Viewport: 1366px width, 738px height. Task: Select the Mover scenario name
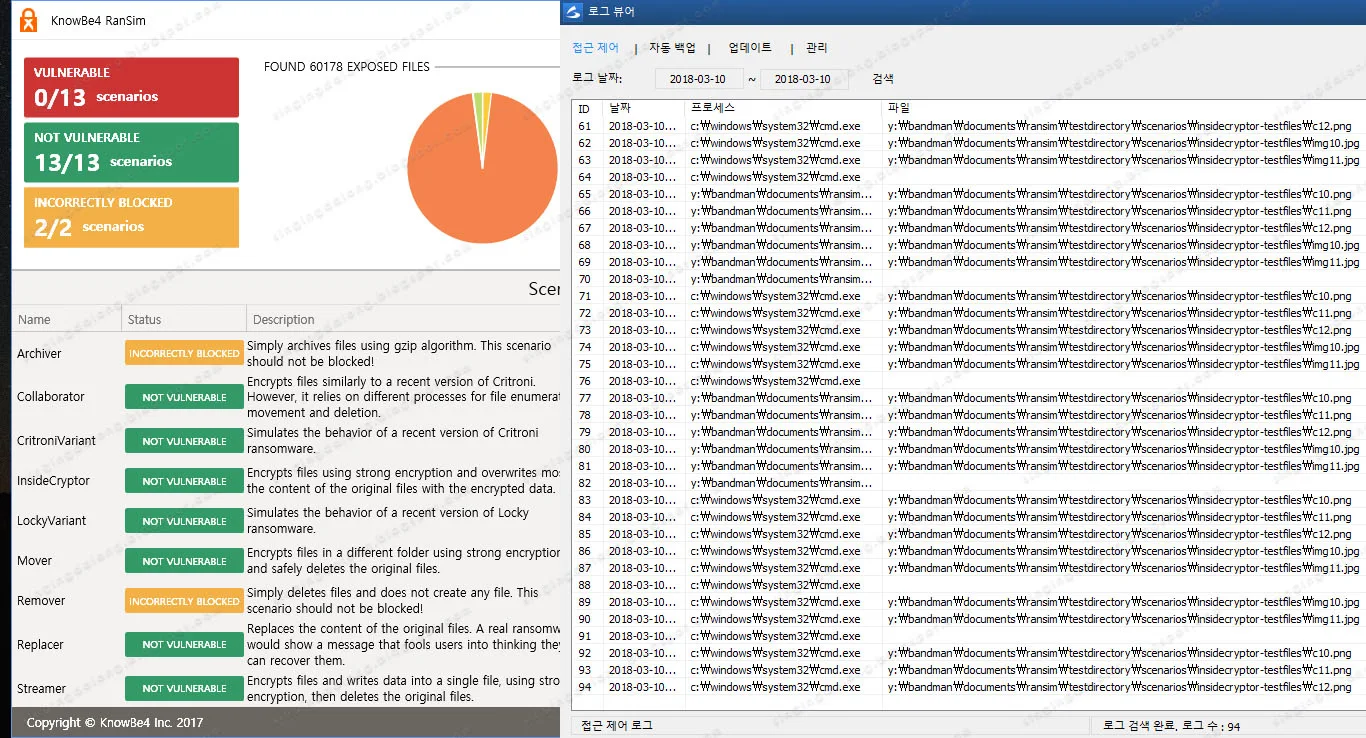coord(34,561)
